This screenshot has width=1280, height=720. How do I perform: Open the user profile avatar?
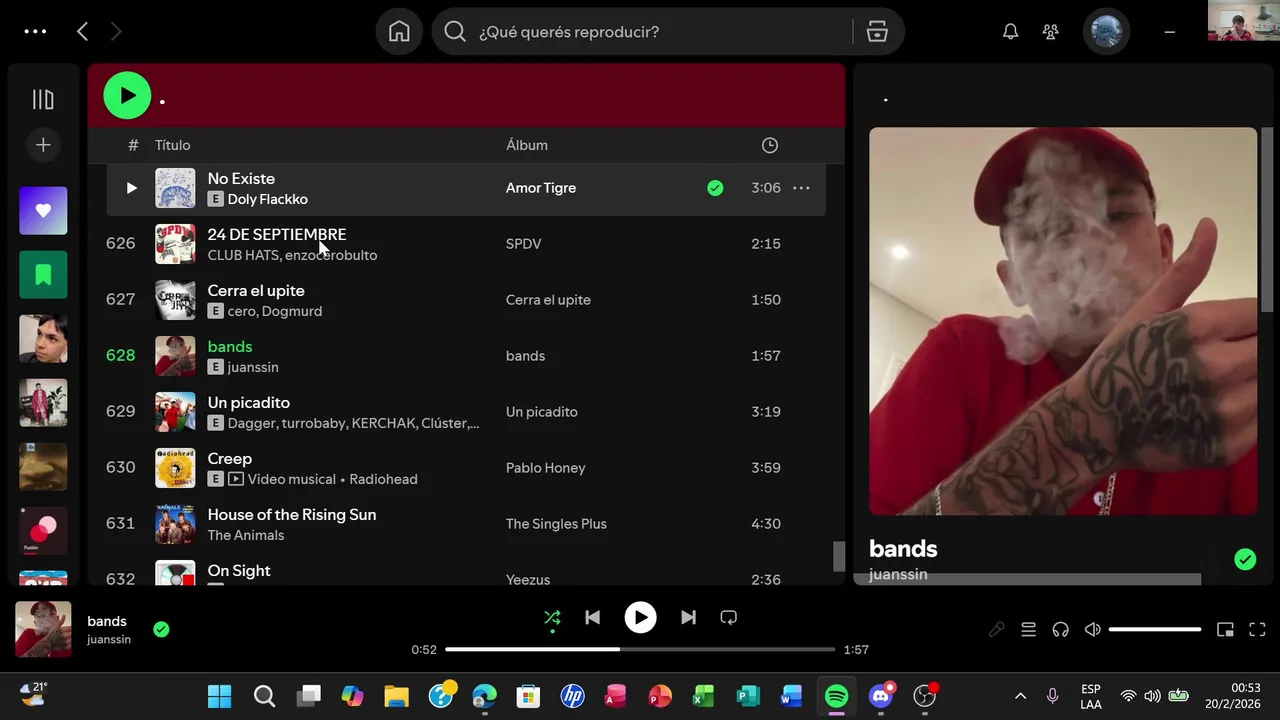(x=1106, y=32)
